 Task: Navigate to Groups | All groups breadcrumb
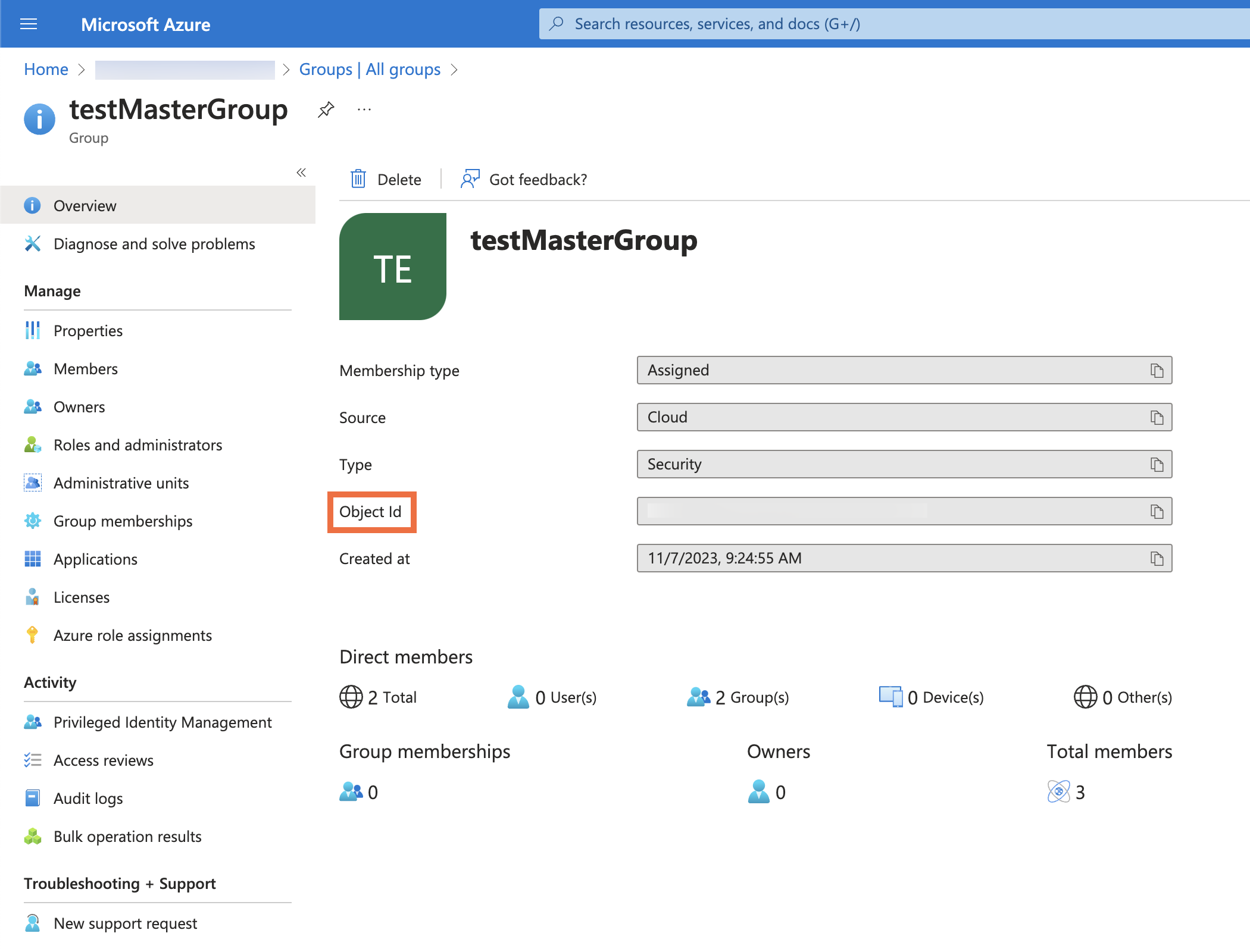370,70
